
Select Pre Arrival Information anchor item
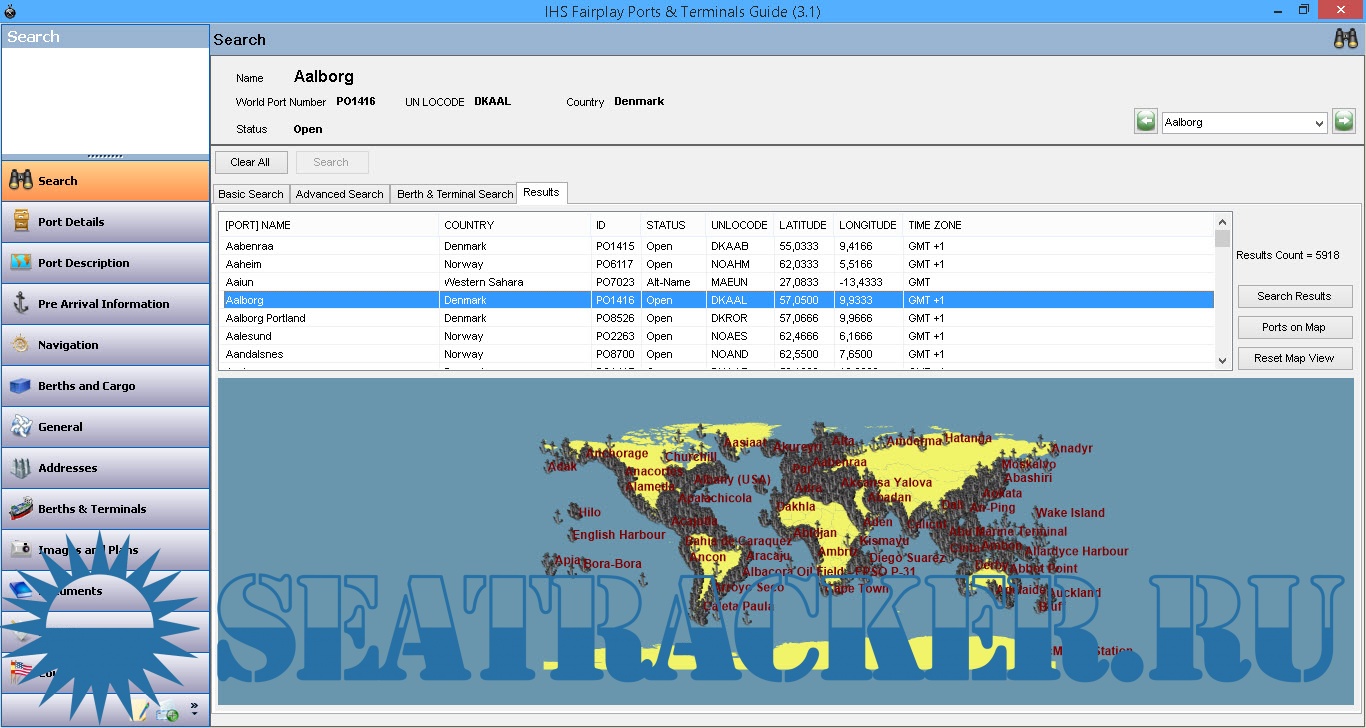click(x=105, y=304)
